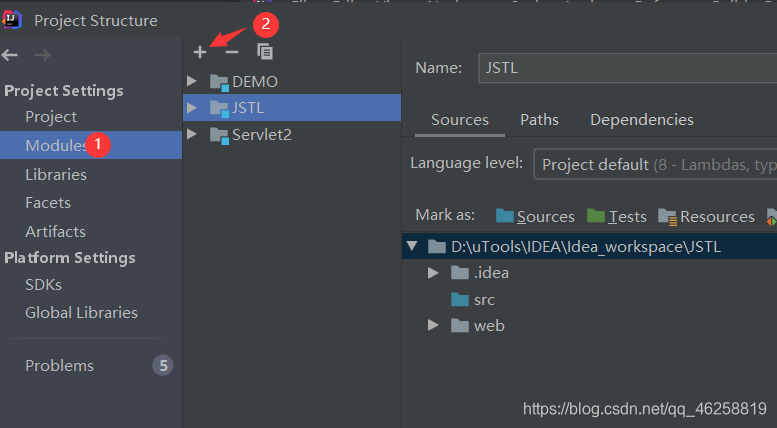Select the DEMO module label
777x428 pixels.
[255, 82]
